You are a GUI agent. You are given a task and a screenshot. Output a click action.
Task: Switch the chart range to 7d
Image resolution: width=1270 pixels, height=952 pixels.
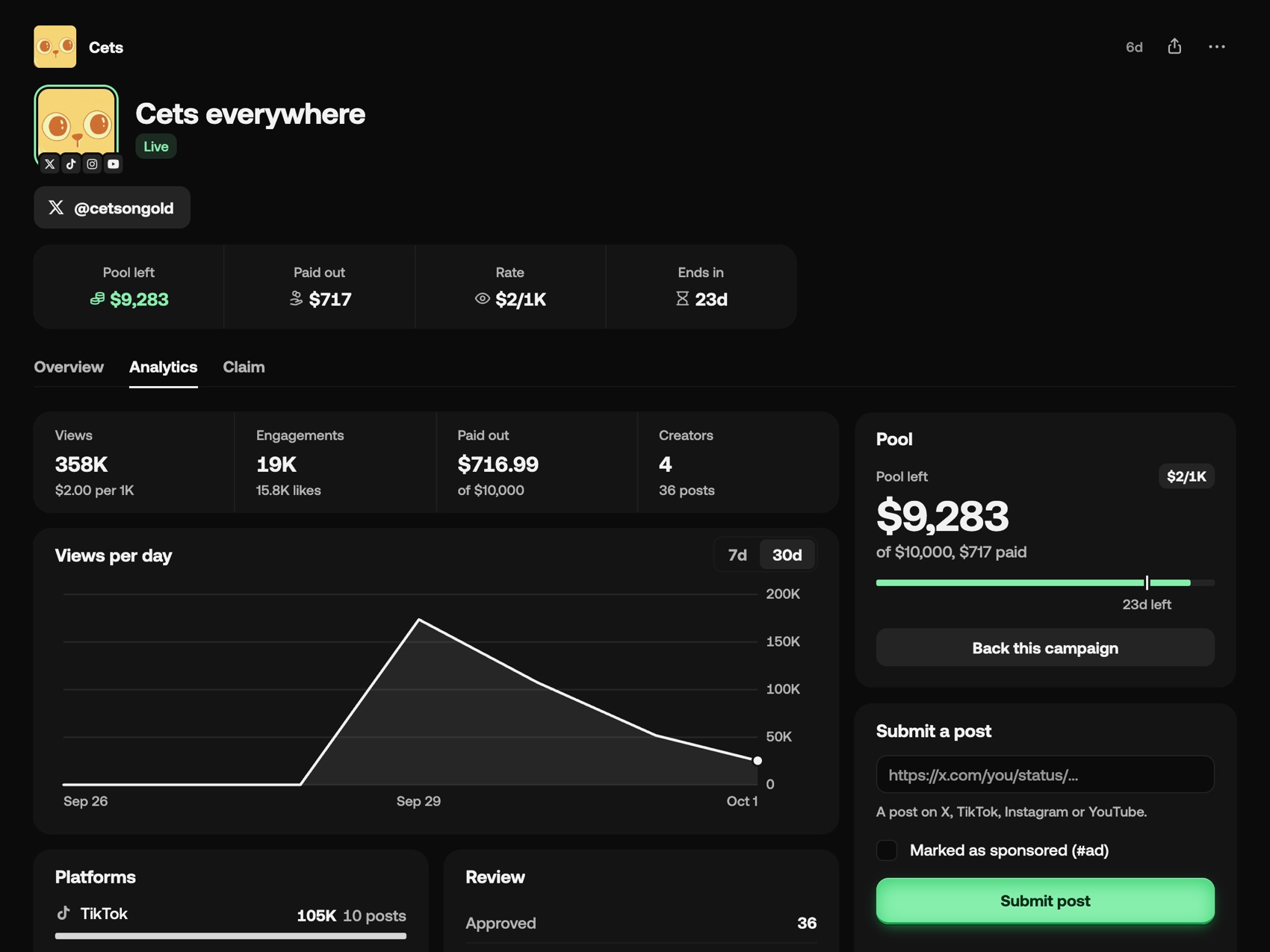click(x=737, y=555)
